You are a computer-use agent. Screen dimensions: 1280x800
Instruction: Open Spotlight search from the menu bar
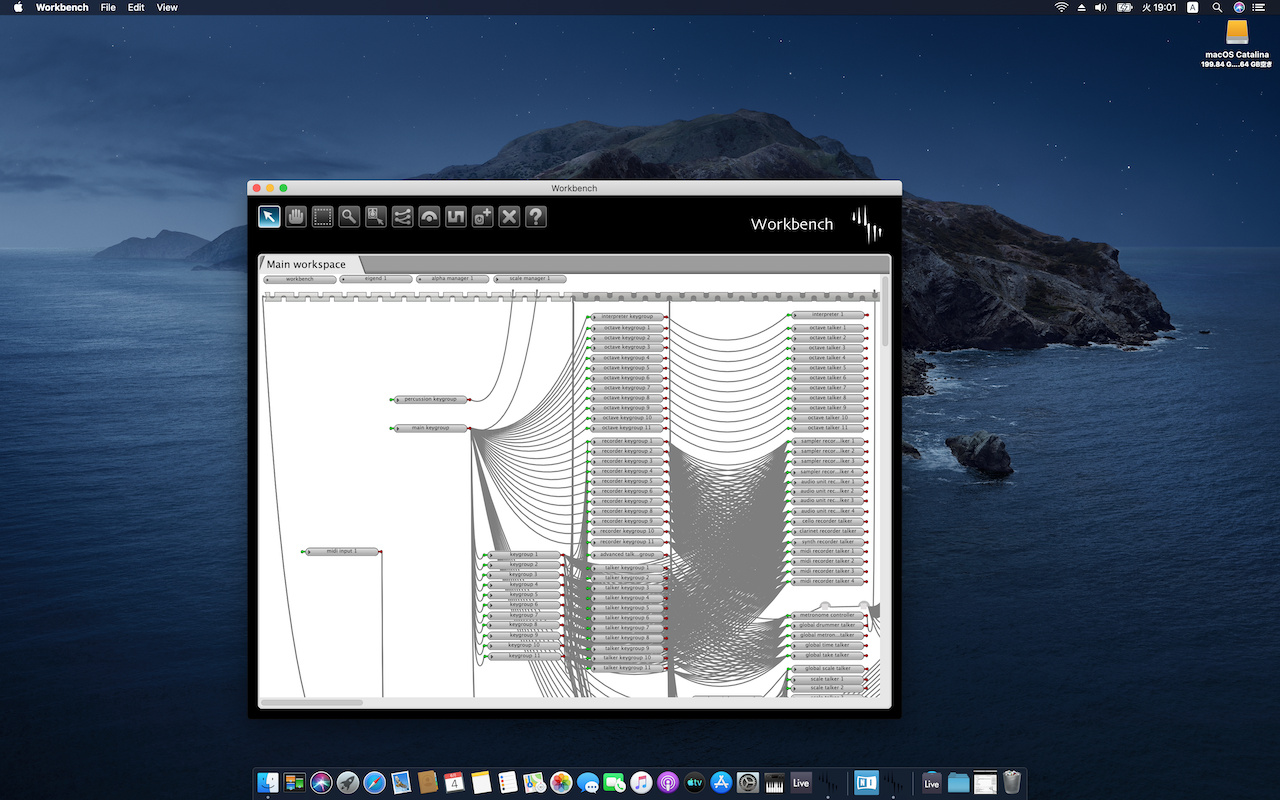coord(1216,7)
